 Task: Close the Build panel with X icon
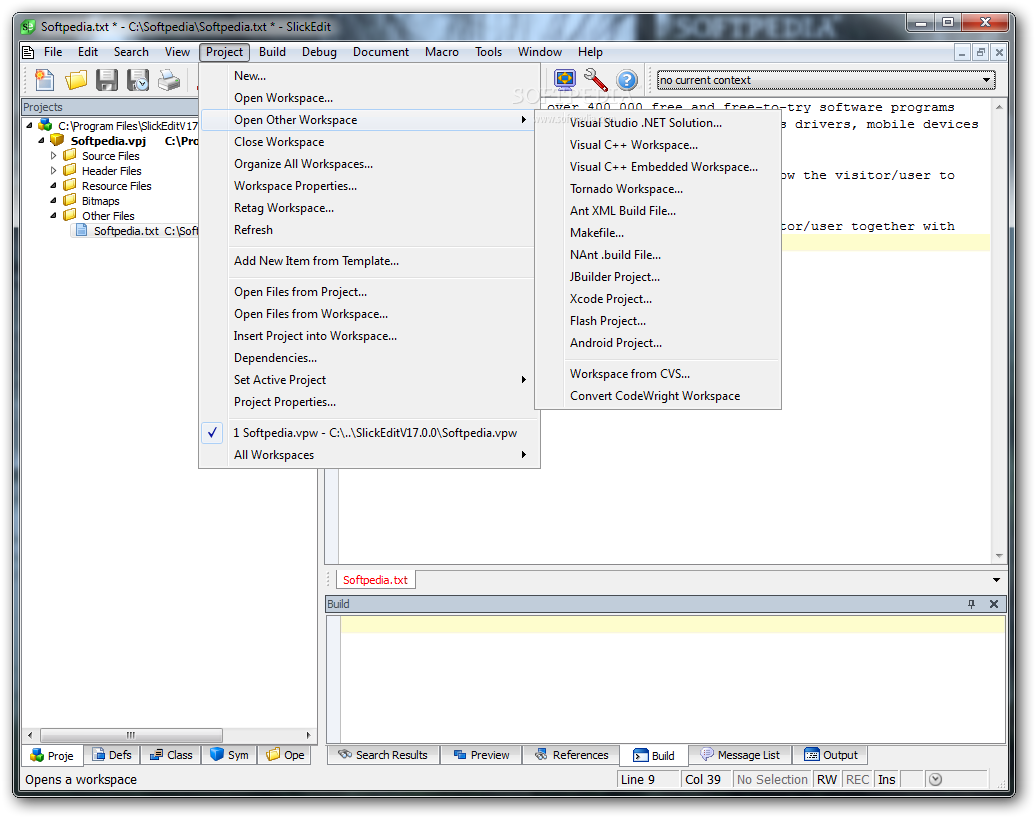tap(994, 604)
